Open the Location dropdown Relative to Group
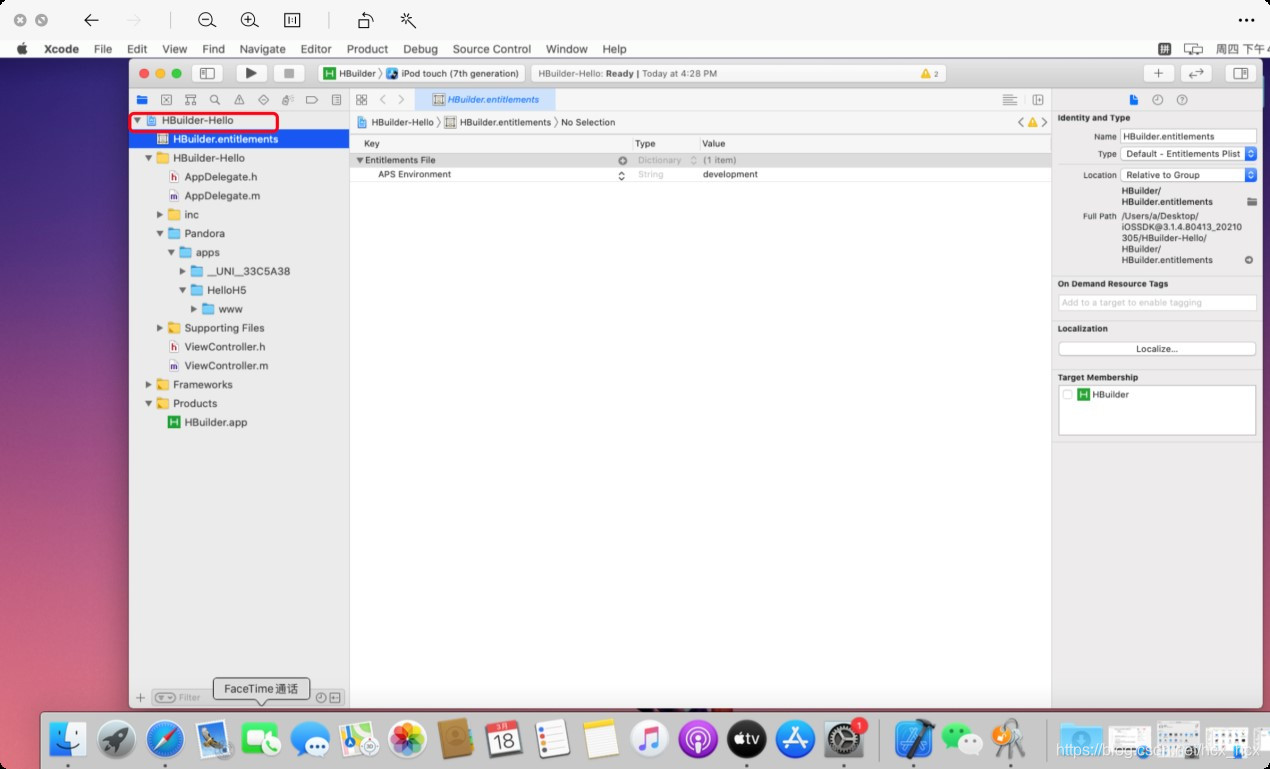Screen dimensions: 1270x769 [1189, 175]
